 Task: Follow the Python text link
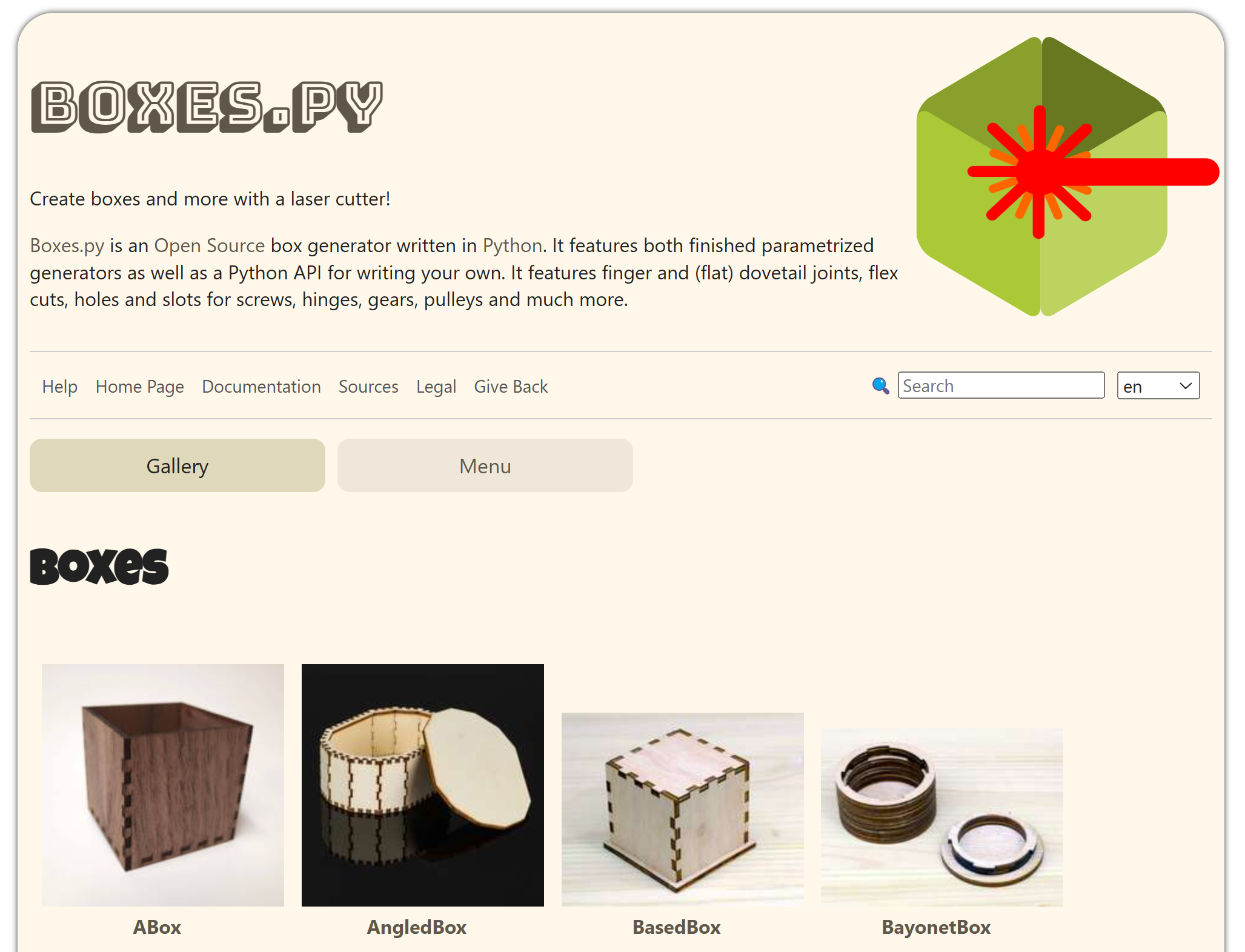pyautogui.click(x=513, y=245)
